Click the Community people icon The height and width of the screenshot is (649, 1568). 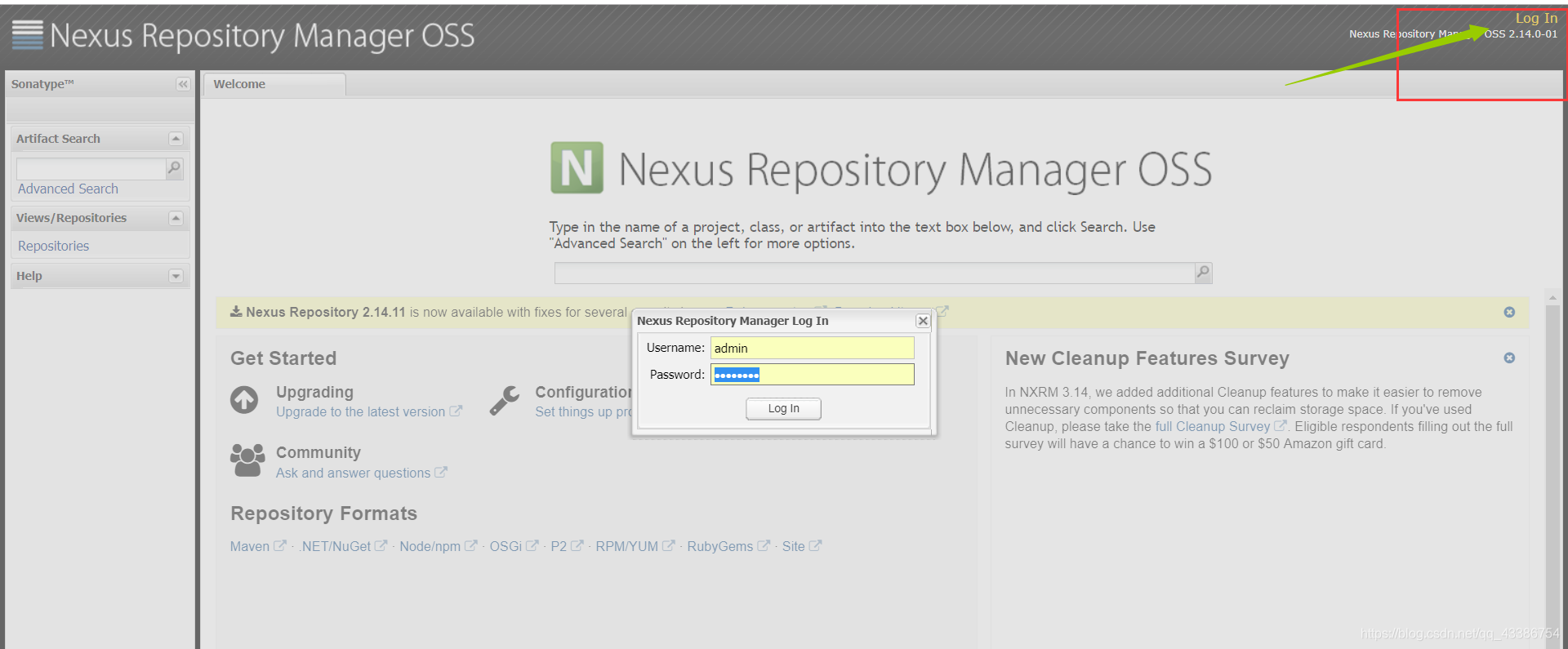[247, 460]
